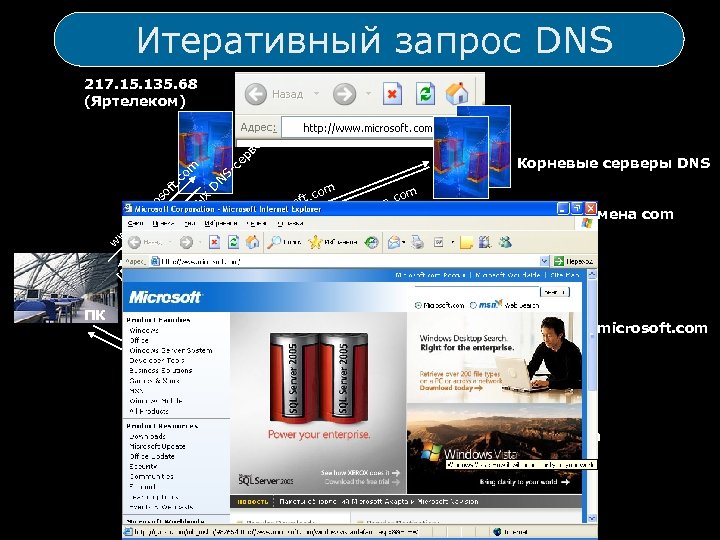Open the Tools menu in IE menu bar
The image size is (720, 540).
click(257, 223)
